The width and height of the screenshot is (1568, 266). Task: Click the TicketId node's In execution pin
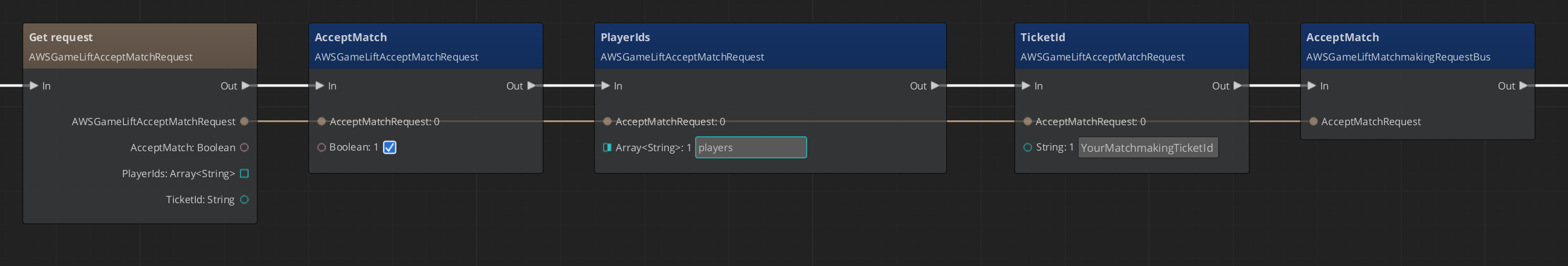tap(1026, 86)
